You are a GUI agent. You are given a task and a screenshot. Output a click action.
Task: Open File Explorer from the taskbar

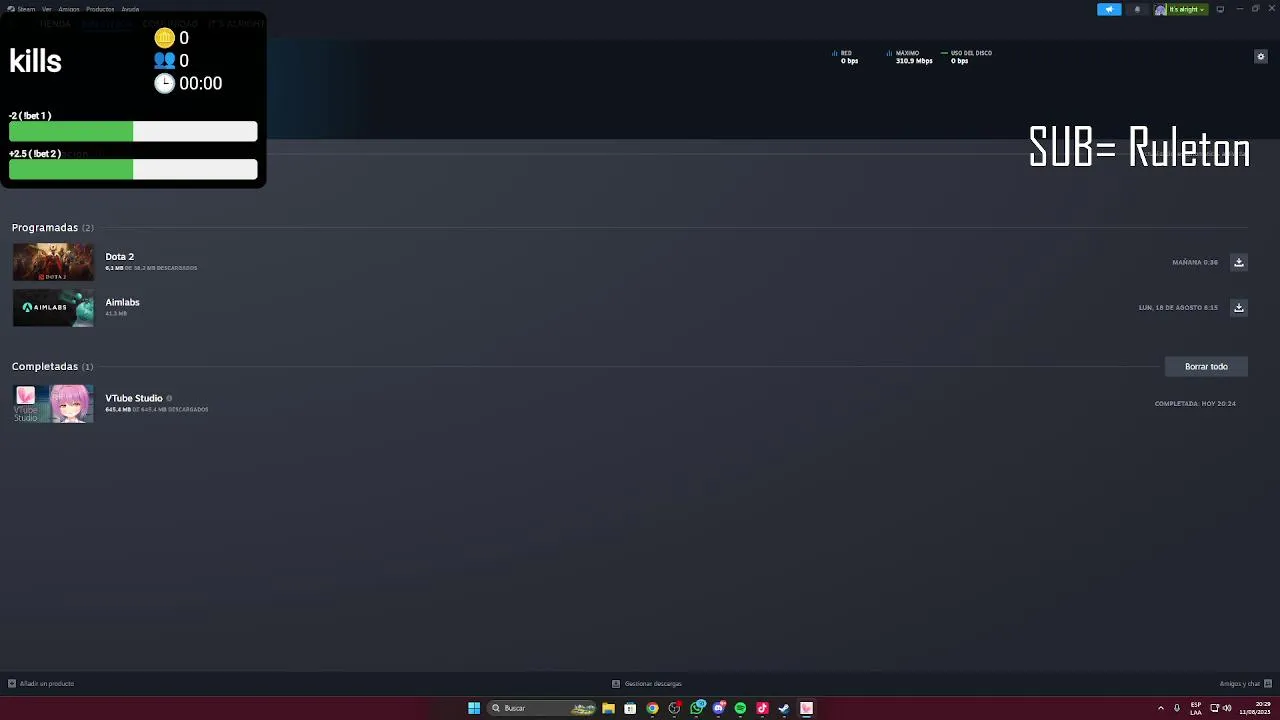(x=608, y=708)
